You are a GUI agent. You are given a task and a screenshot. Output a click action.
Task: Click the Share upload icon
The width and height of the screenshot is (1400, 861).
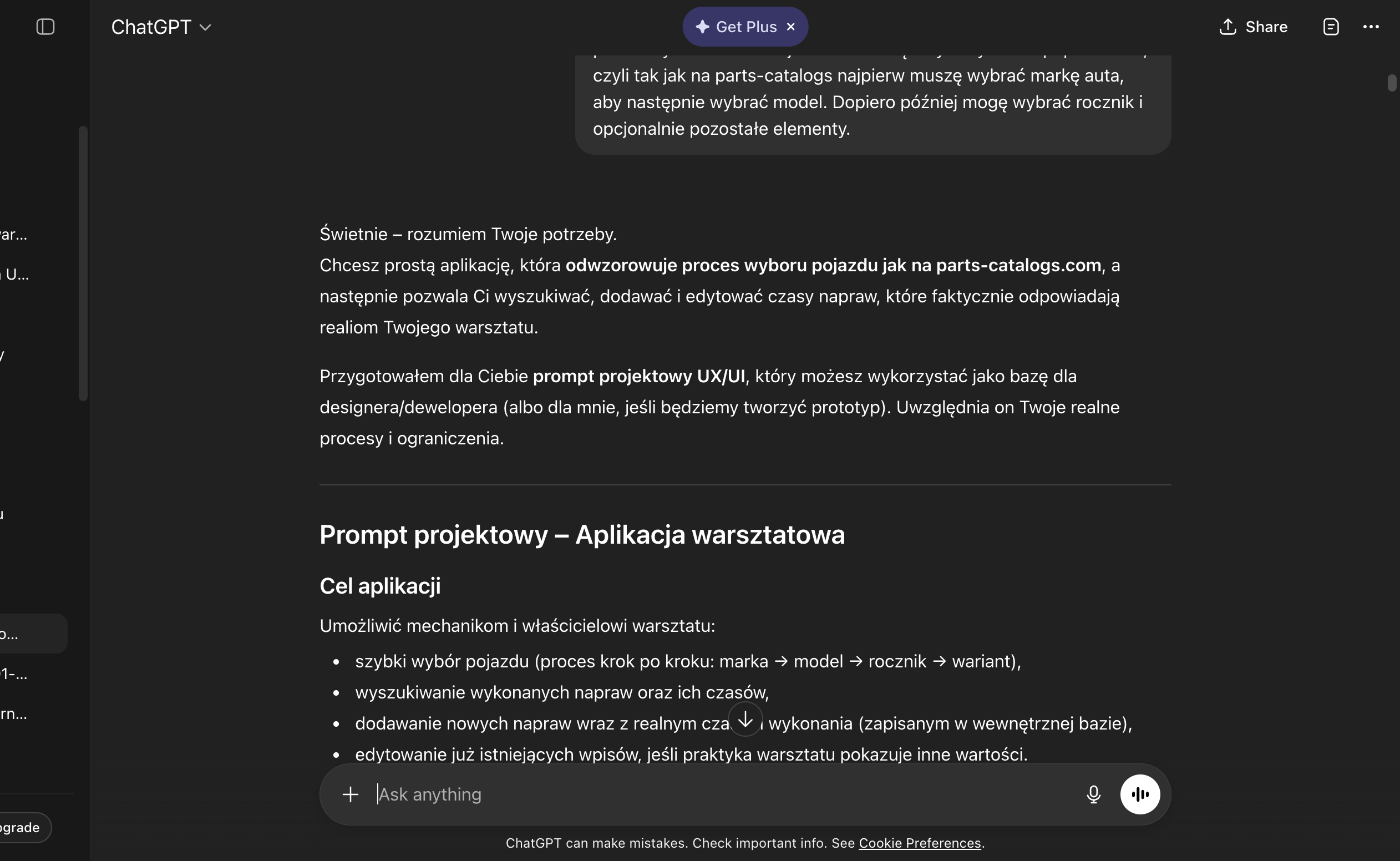(1227, 27)
